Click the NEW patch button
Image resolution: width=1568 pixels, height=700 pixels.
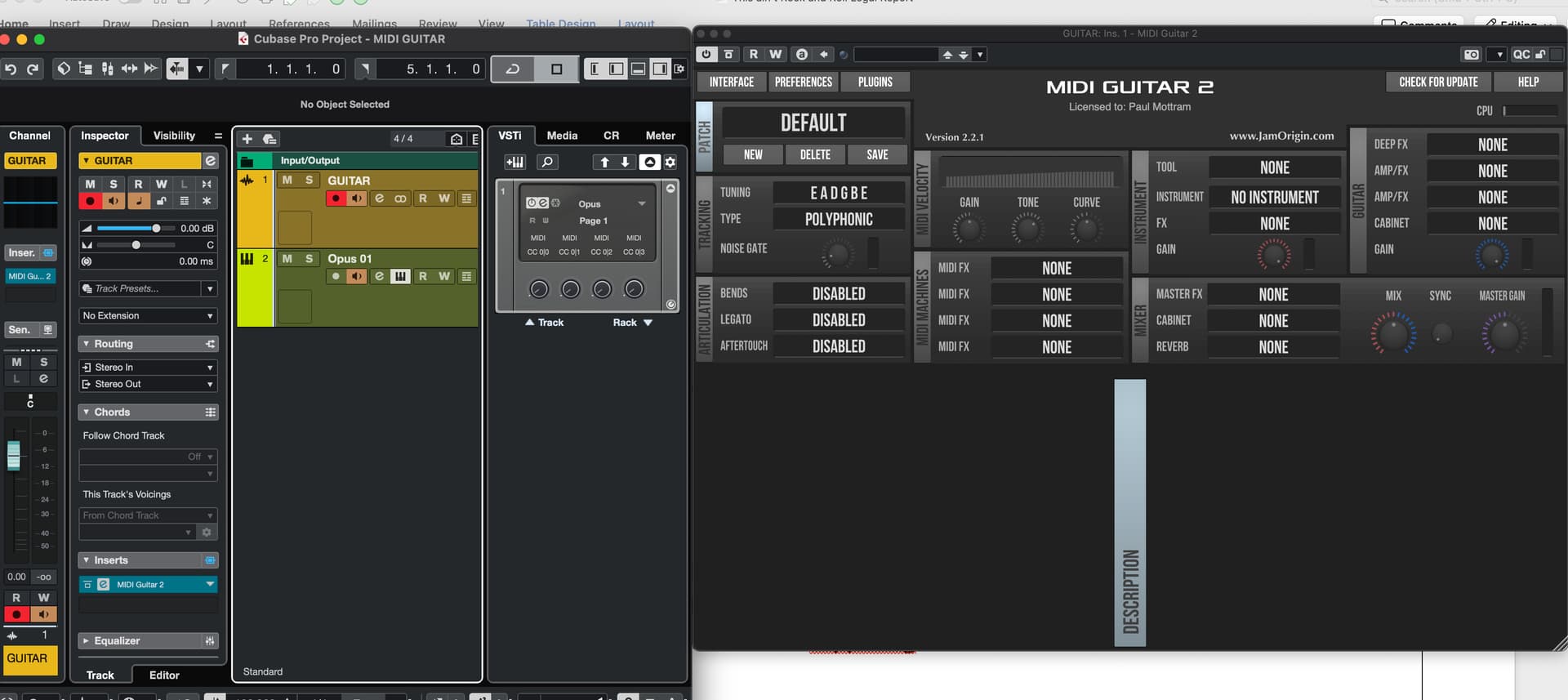(x=753, y=154)
